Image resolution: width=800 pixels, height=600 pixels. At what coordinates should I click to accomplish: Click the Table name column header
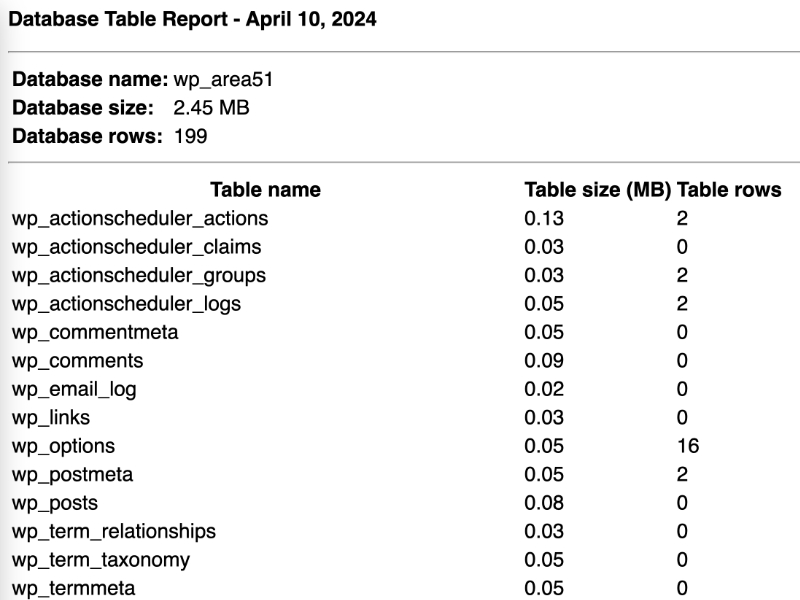coord(265,190)
